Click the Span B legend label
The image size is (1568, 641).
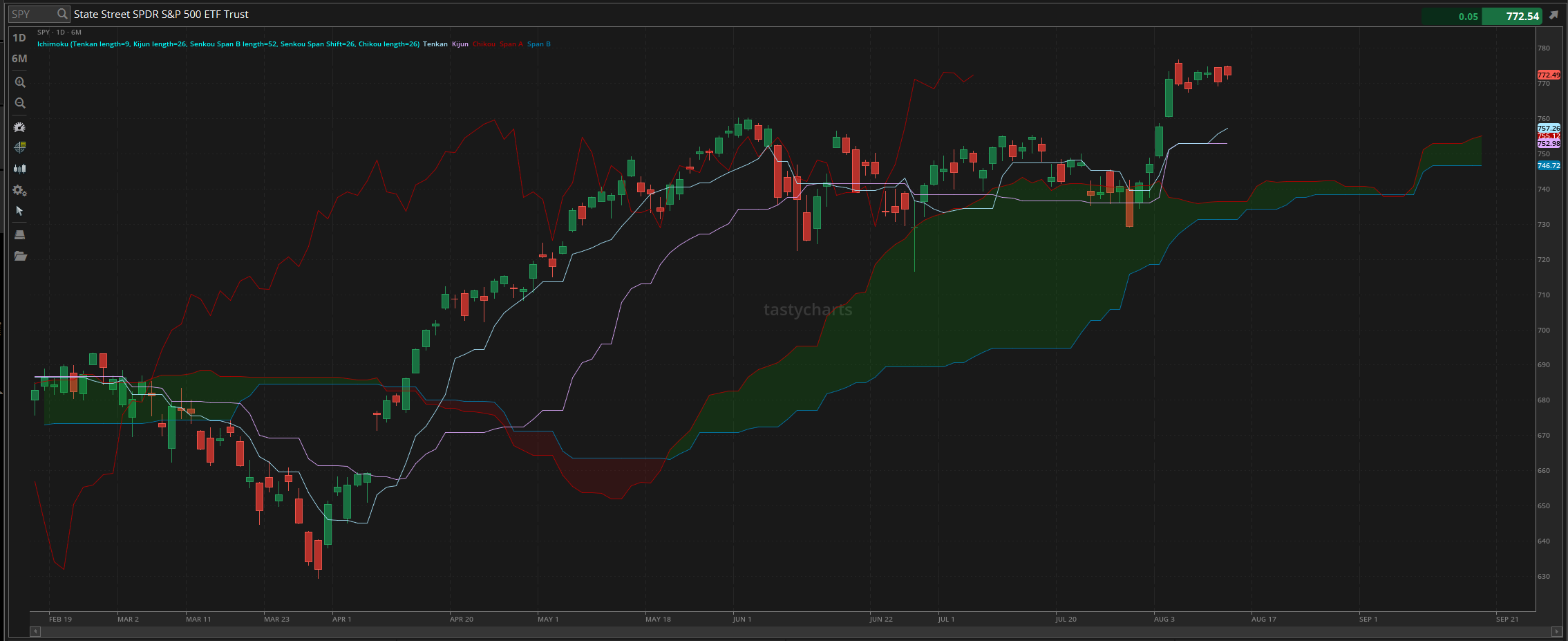point(539,44)
